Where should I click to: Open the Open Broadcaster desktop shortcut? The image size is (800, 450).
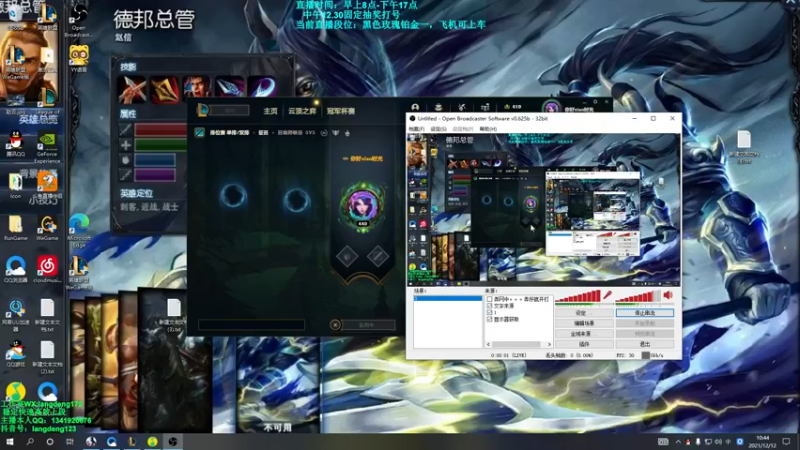[79, 20]
